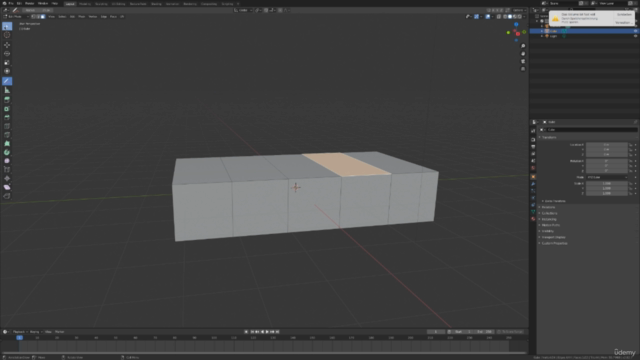Toggle visibility eye of Light
The image size is (640, 360).
pyautogui.click(x=635, y=36)
